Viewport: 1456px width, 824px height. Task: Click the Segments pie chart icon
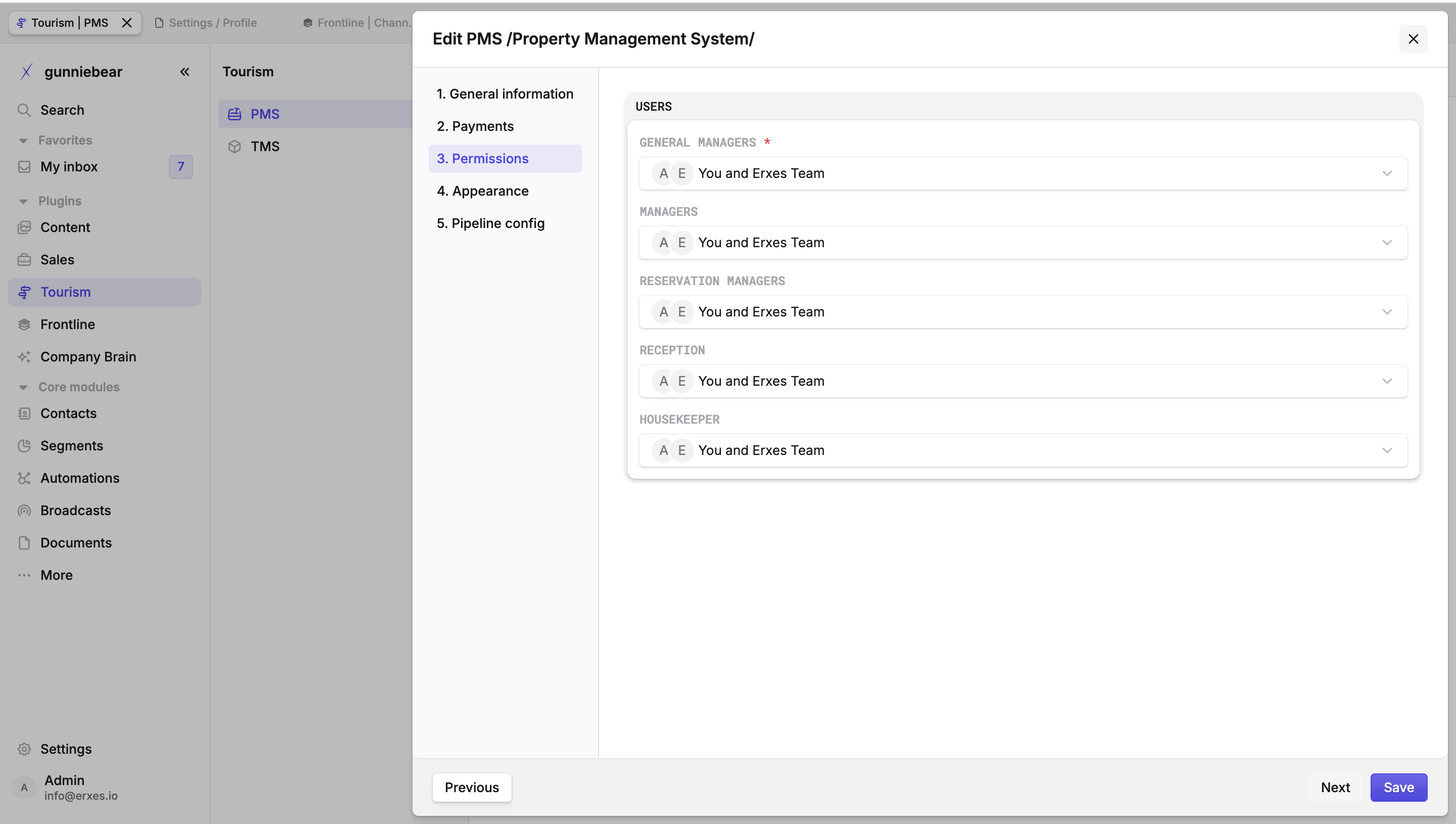click(x=24, y=445)
